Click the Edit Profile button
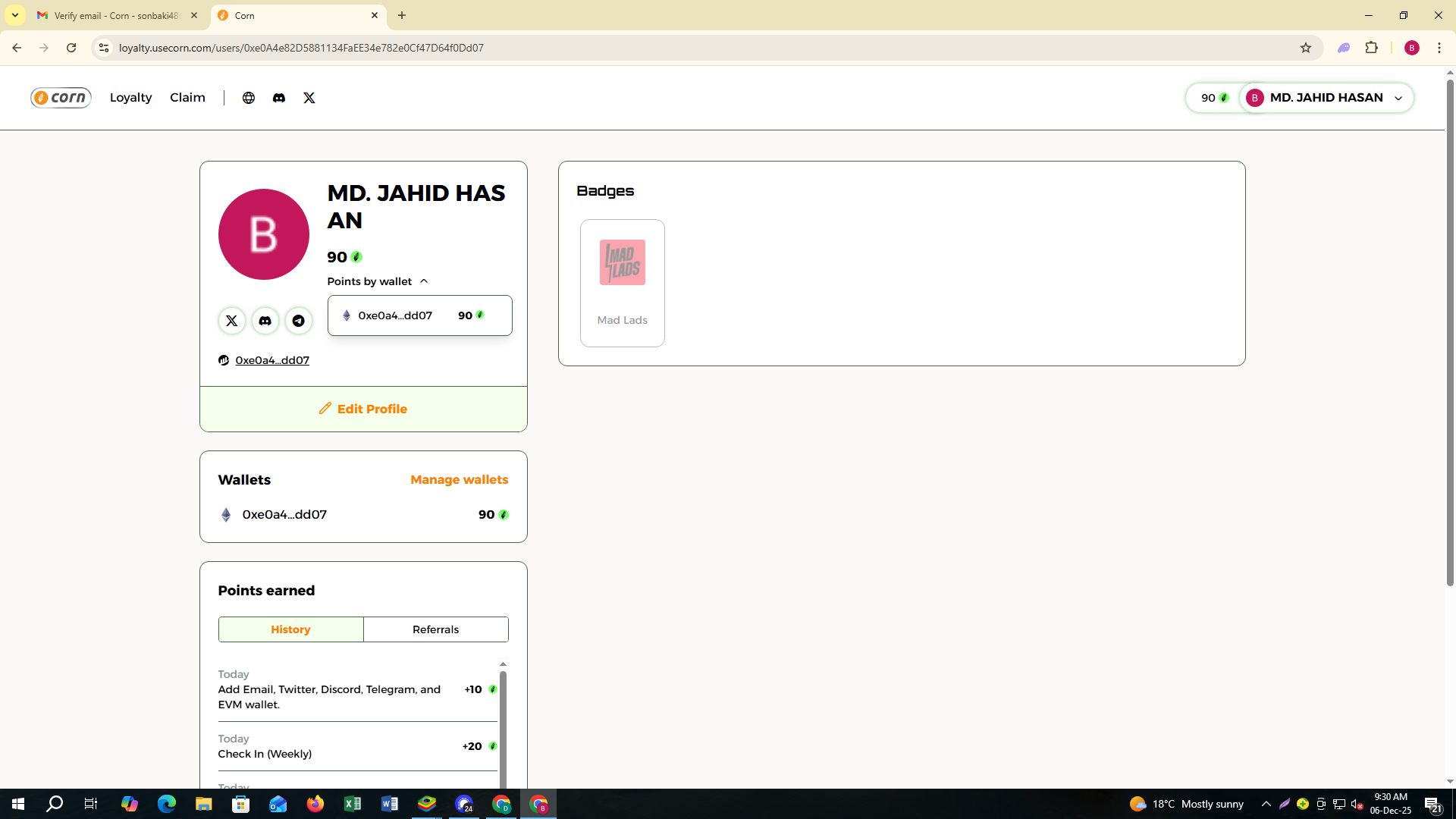Screen dimensions: 1456x819 (363, 409)
